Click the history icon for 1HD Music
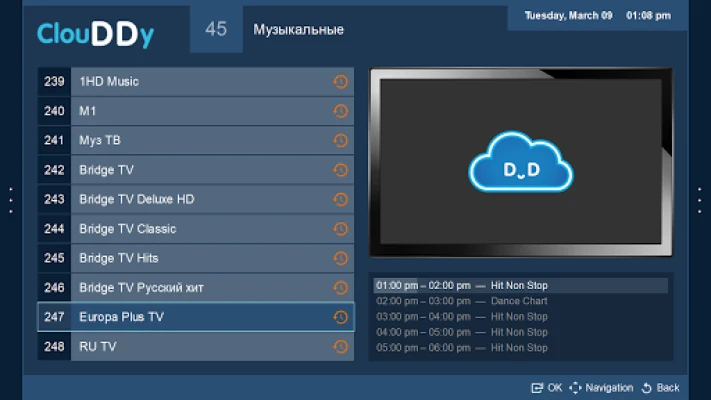Image resolution: width=711 pixels, height=400 pixels. 340,82
